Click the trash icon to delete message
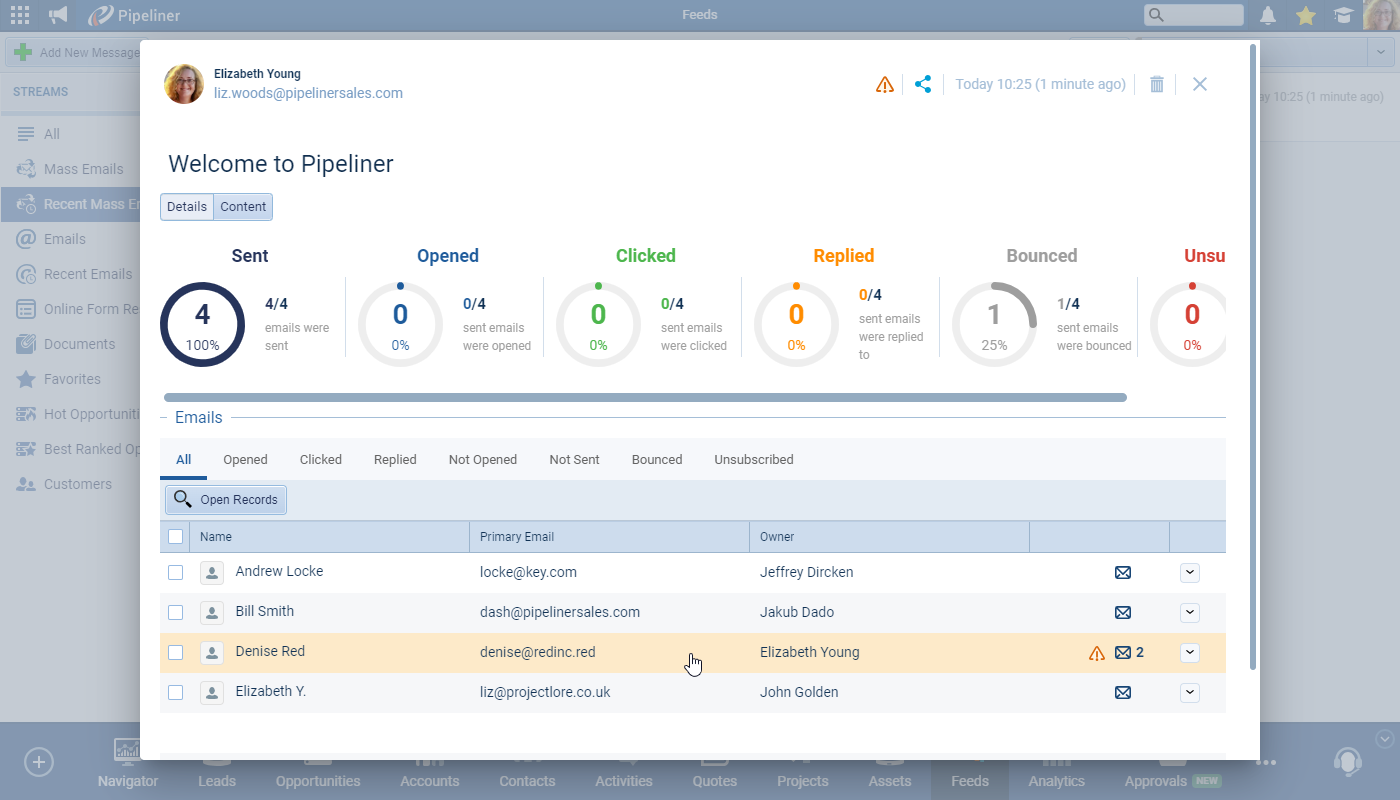 tap(1157, 84)
